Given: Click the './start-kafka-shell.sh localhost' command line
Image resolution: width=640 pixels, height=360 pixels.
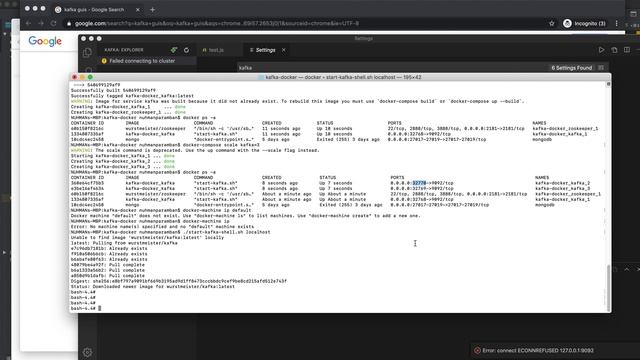Looking at the screenshot, I should click(x=227, y=232).
